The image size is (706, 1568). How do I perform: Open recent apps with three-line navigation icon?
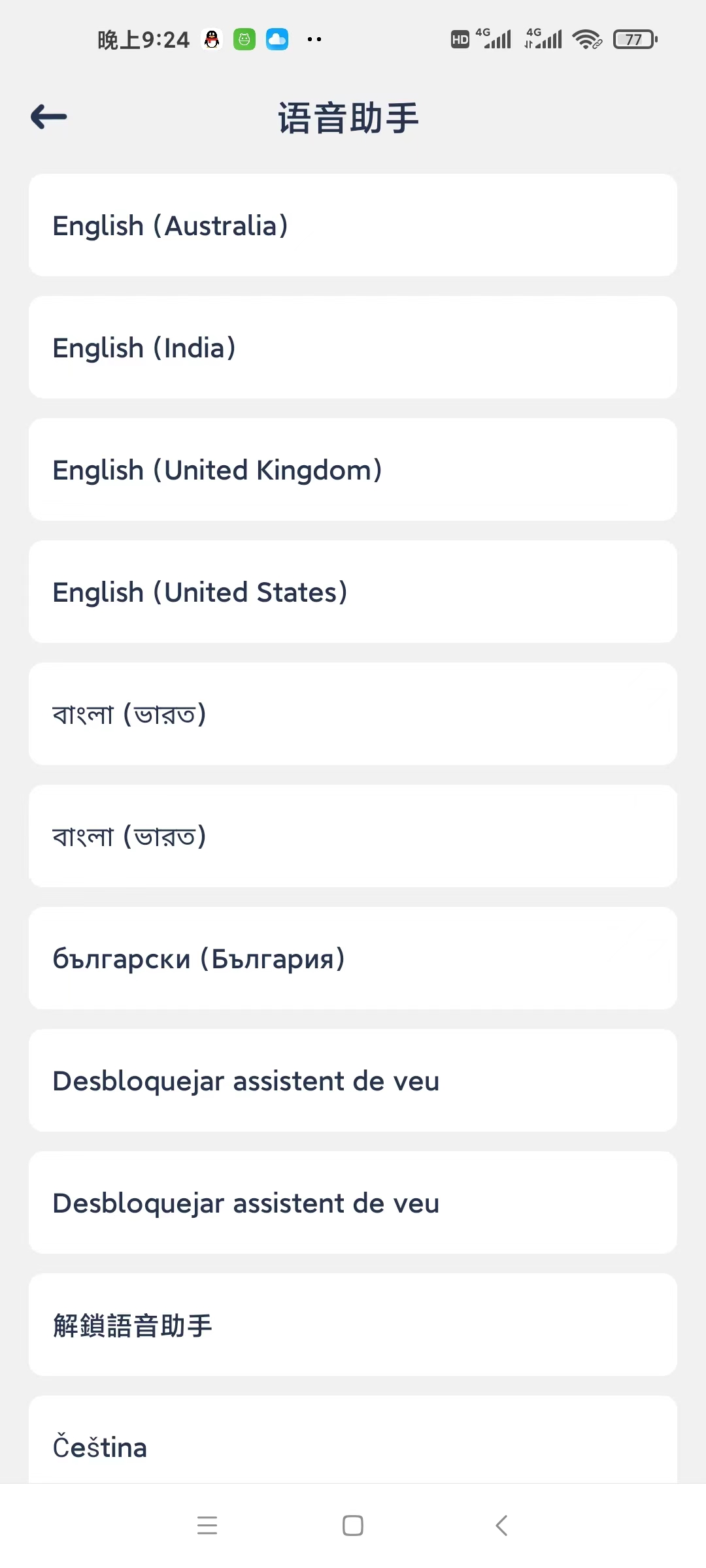click(207, 1525)
